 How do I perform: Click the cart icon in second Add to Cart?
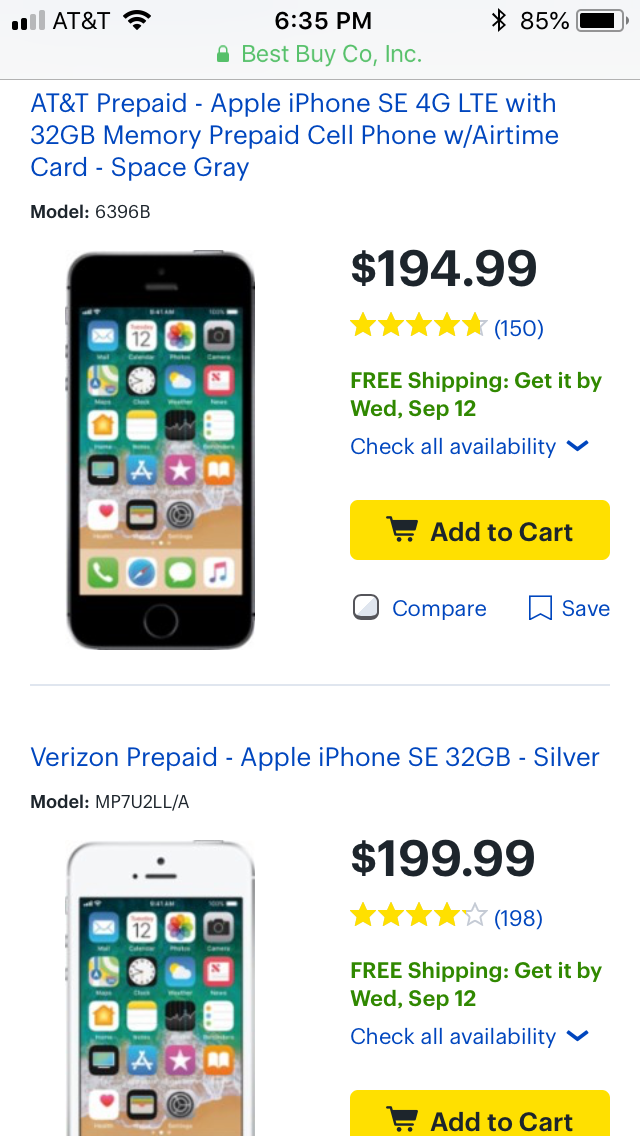click(x=402, y=1120)
